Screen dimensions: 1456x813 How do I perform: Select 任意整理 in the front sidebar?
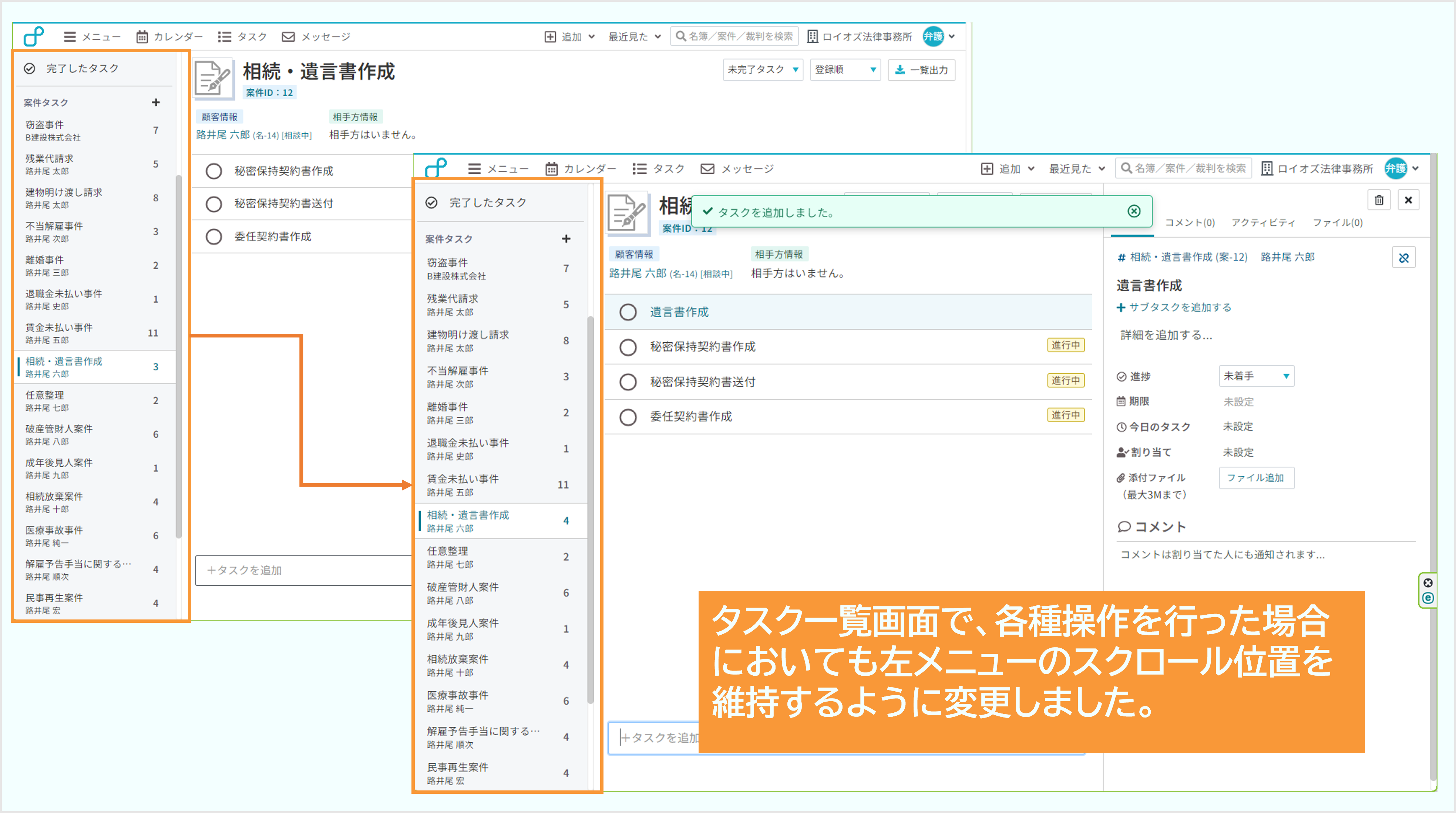(x=500, y=557)
